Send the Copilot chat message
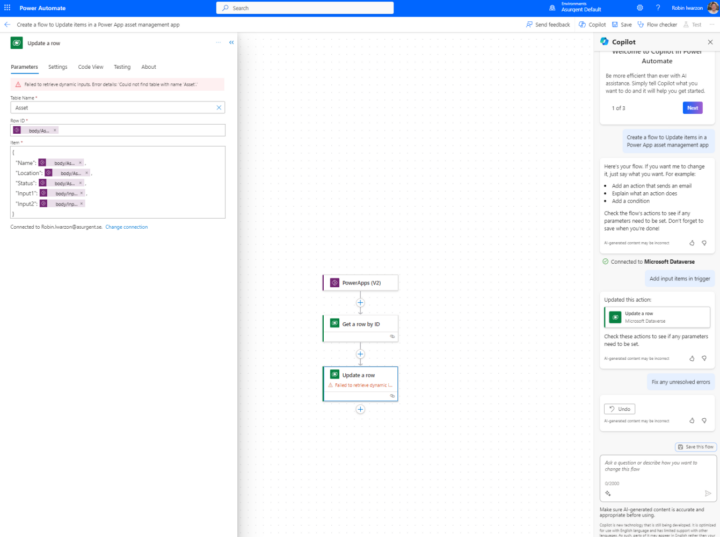 pyautogui.click(x=708, y=493)
